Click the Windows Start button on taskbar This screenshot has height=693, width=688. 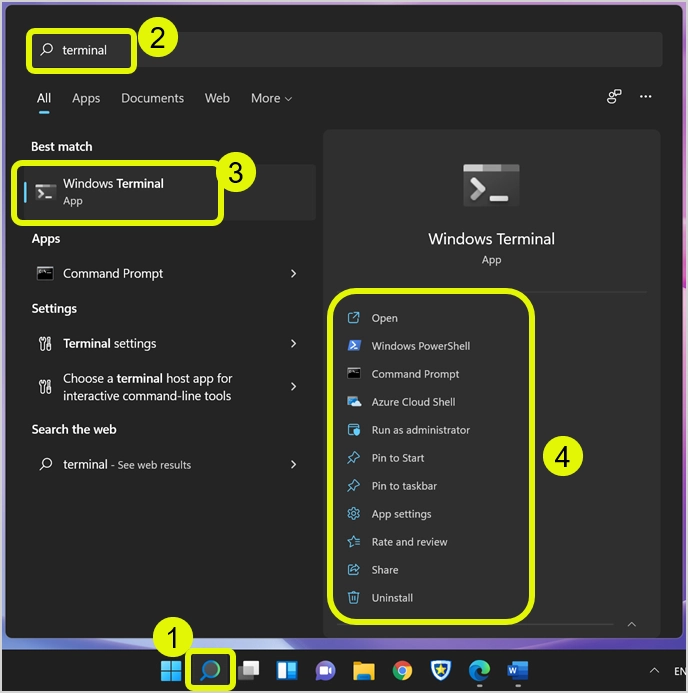pos(171,671)
